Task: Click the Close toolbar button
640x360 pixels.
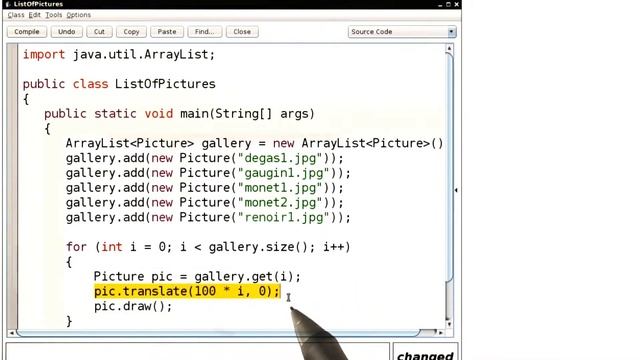Action: tap(242, 31)
